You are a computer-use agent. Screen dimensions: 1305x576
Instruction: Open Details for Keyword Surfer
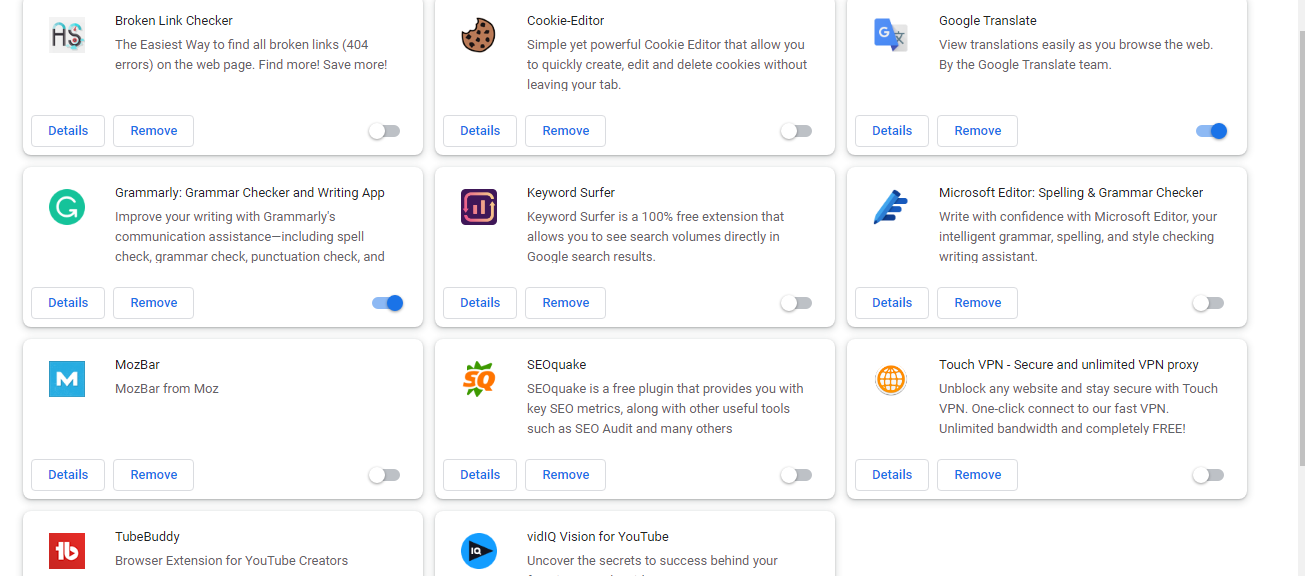tap(479, 302)
